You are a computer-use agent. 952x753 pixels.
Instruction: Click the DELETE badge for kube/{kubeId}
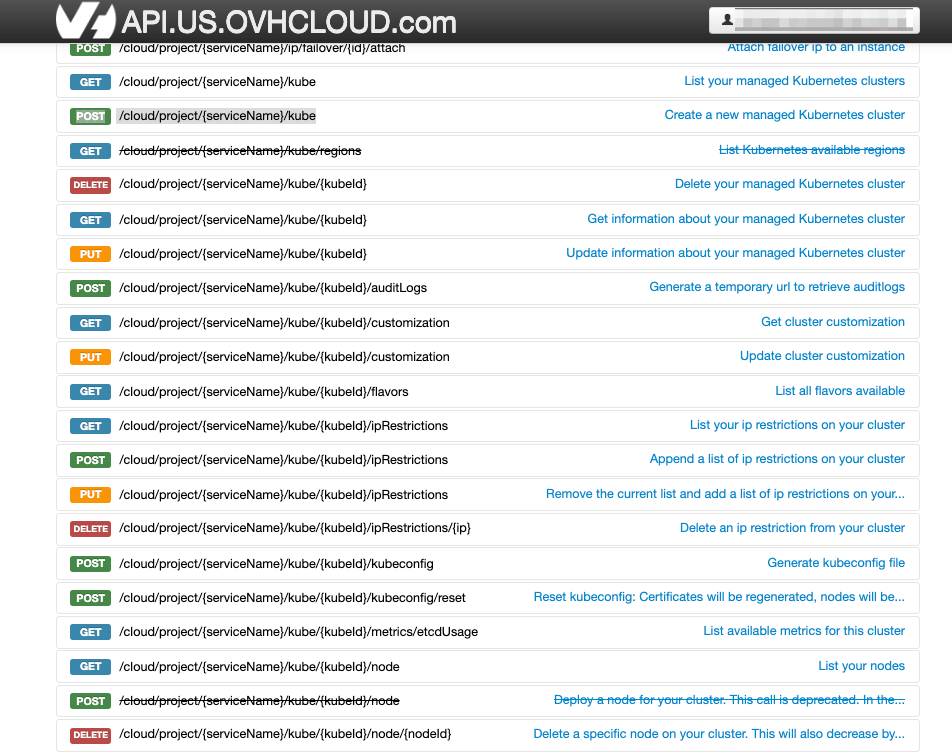pos(90,185)
